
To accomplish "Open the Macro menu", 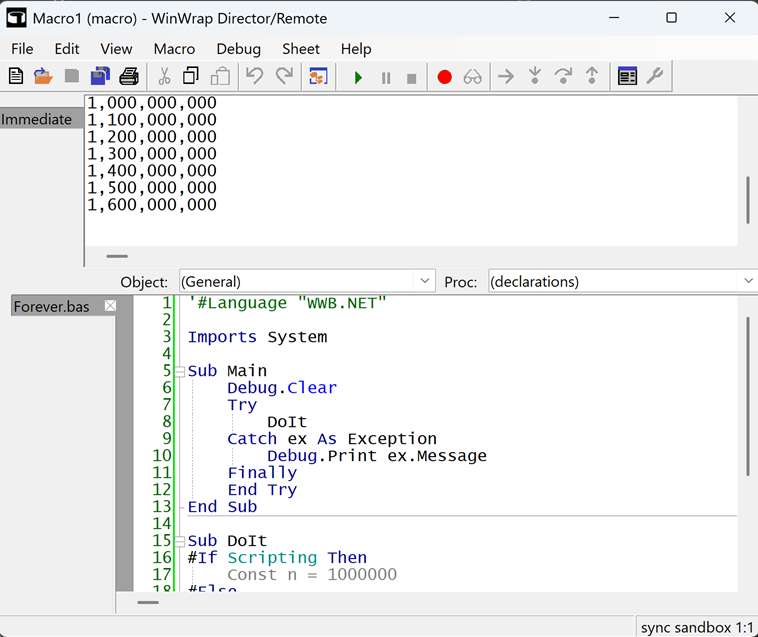I will 175,49.
